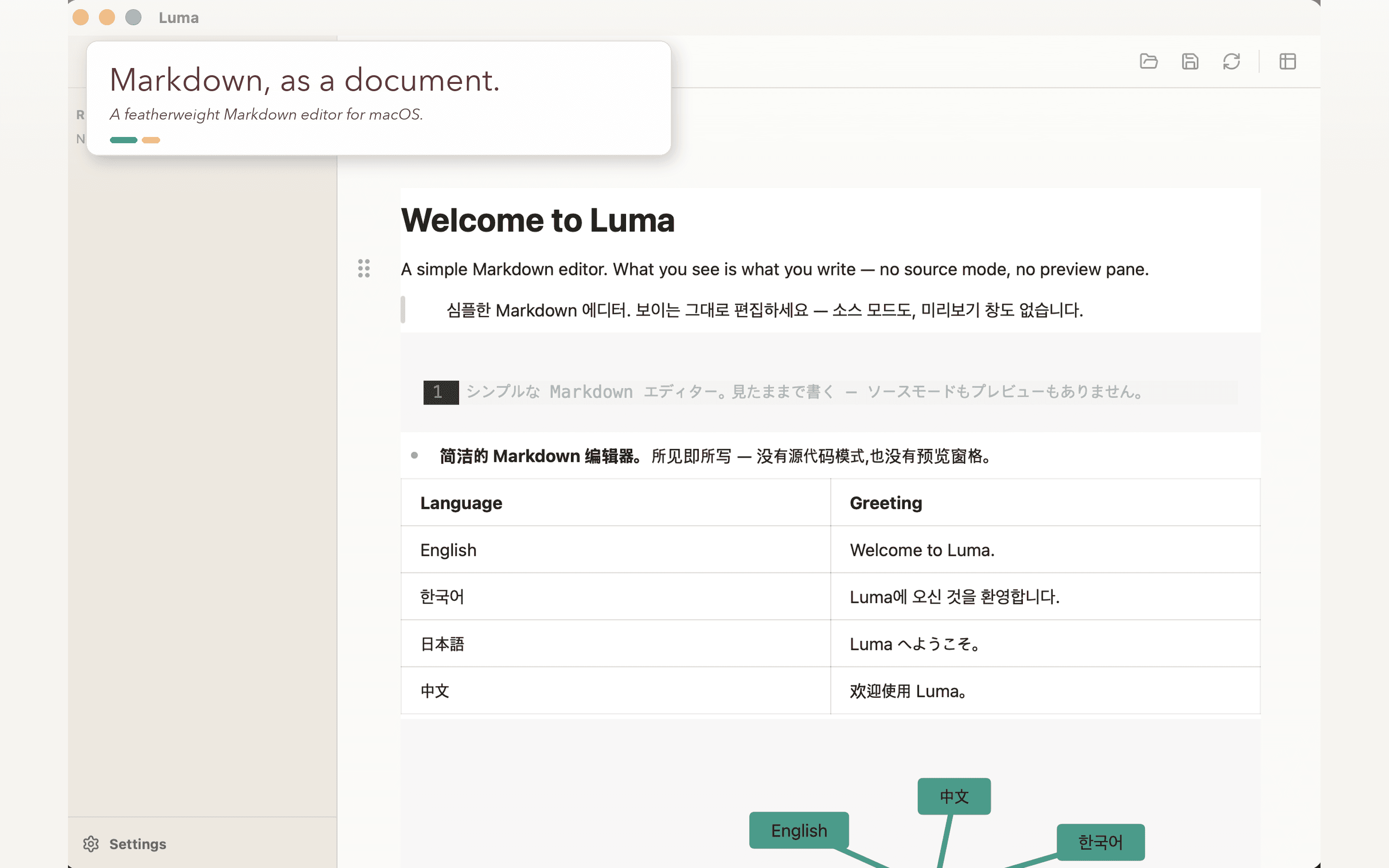Click the 'English' table cell
Screen dimensions: 1389x868
[x=615, y=549]
